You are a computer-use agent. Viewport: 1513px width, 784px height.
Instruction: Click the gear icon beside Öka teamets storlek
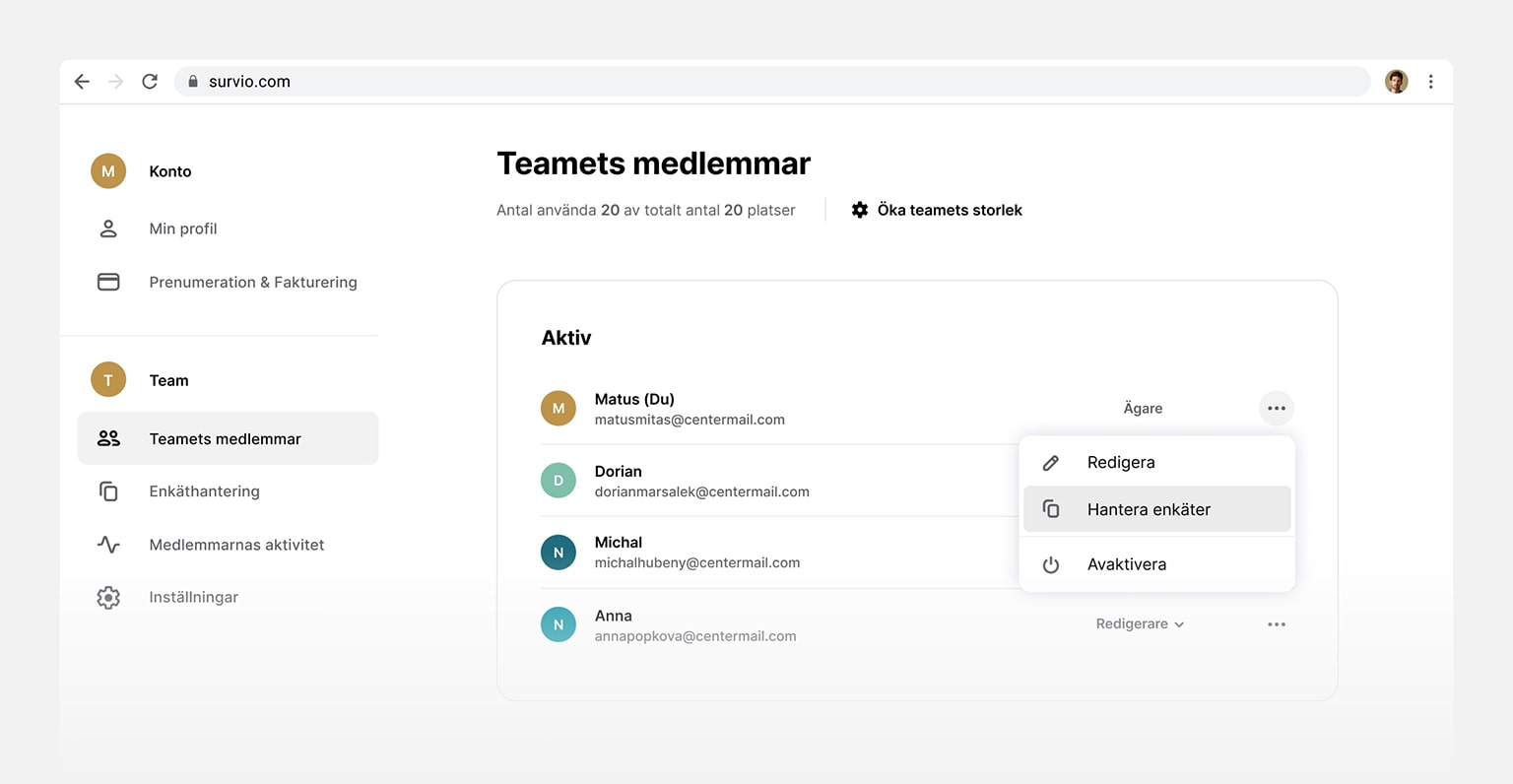tap(859, 210)
